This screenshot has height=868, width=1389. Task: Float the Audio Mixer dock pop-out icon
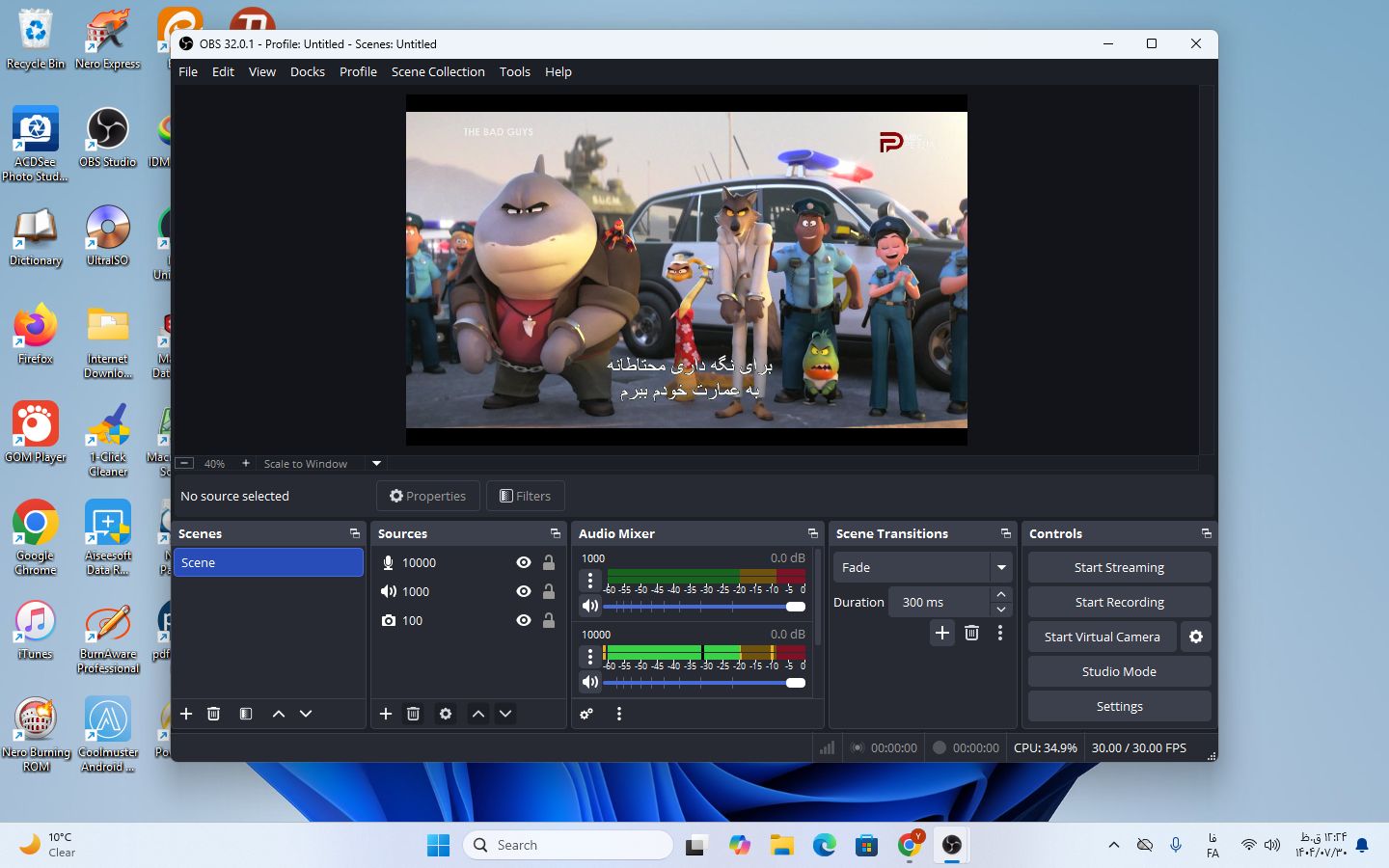point(813,533)
